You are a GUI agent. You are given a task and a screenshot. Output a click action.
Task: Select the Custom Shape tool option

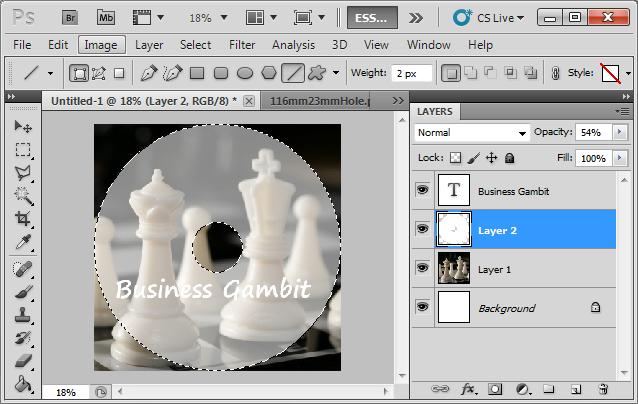point(318,73)
